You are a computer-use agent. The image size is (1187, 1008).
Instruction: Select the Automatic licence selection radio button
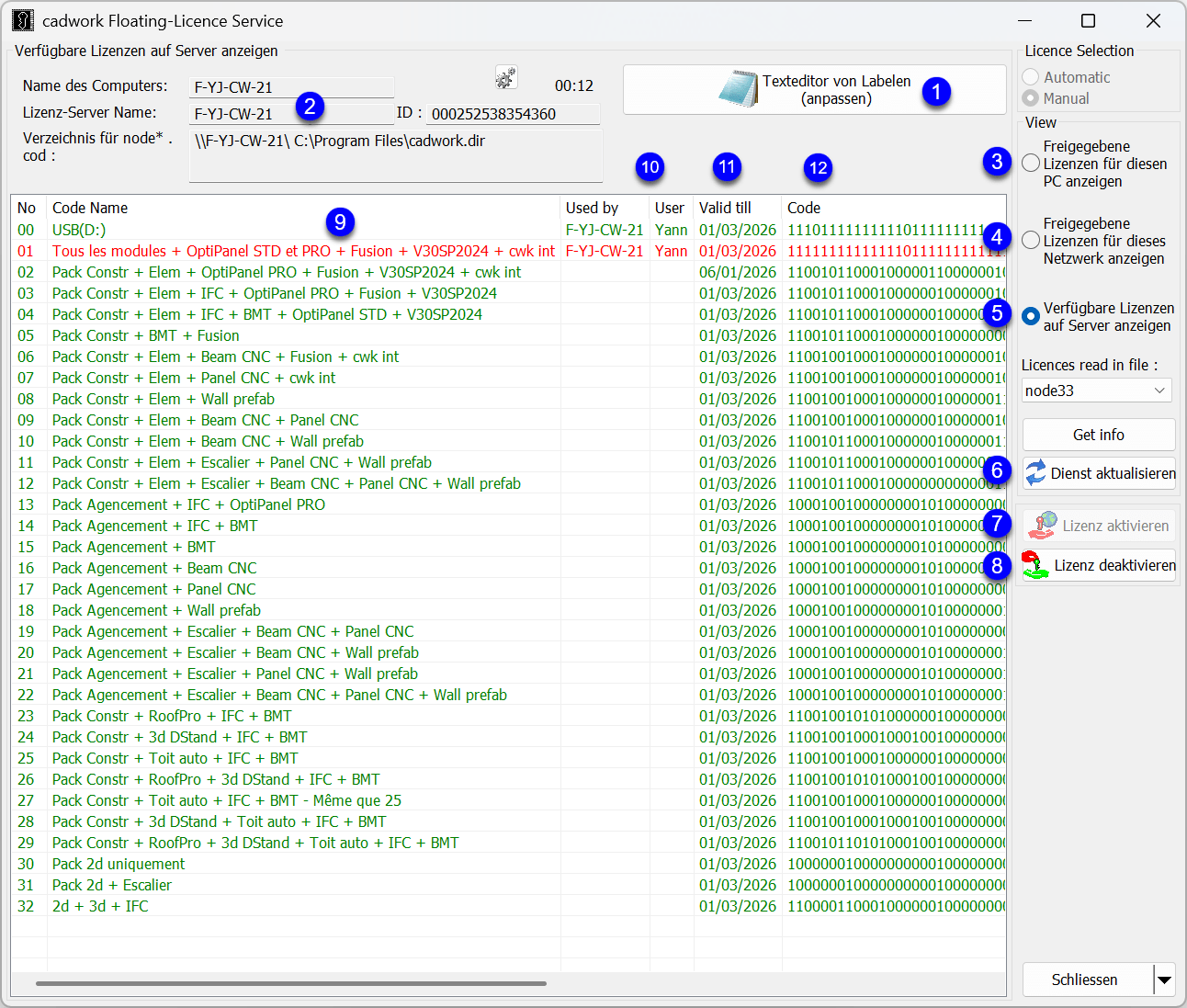click(x=1031, y=77)
